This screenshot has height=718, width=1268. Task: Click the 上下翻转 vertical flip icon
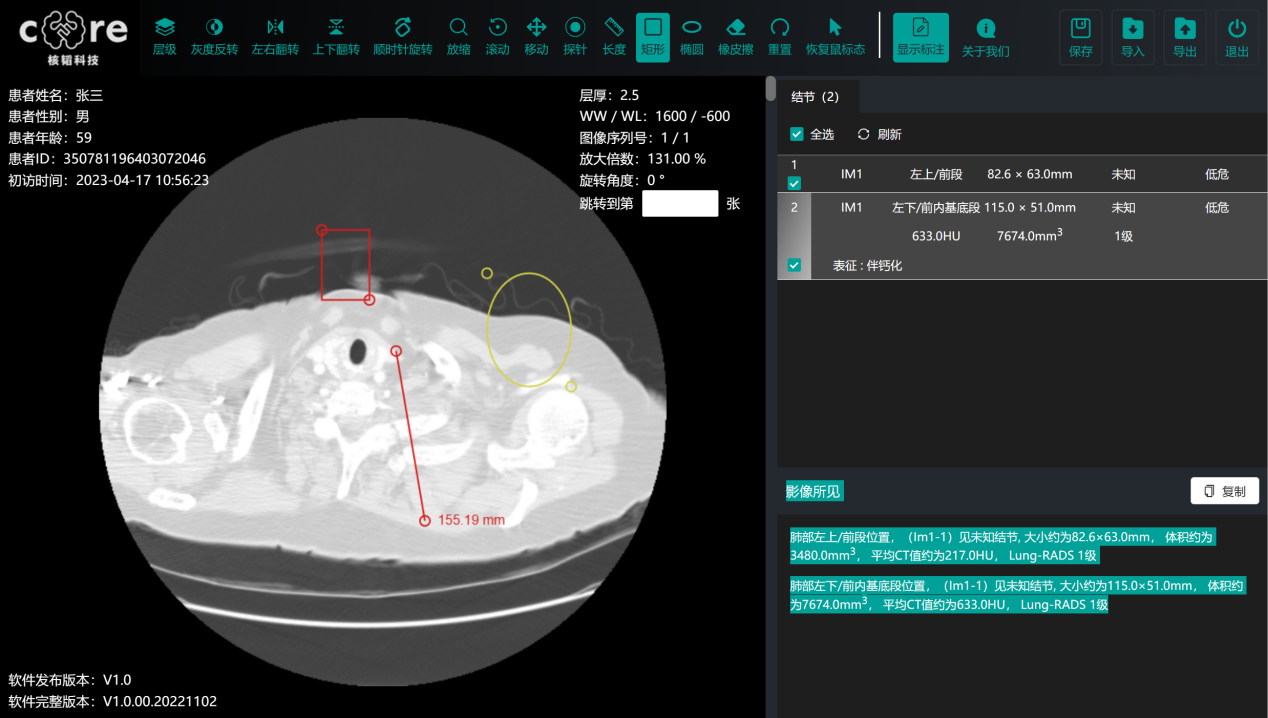pos(336,37)
